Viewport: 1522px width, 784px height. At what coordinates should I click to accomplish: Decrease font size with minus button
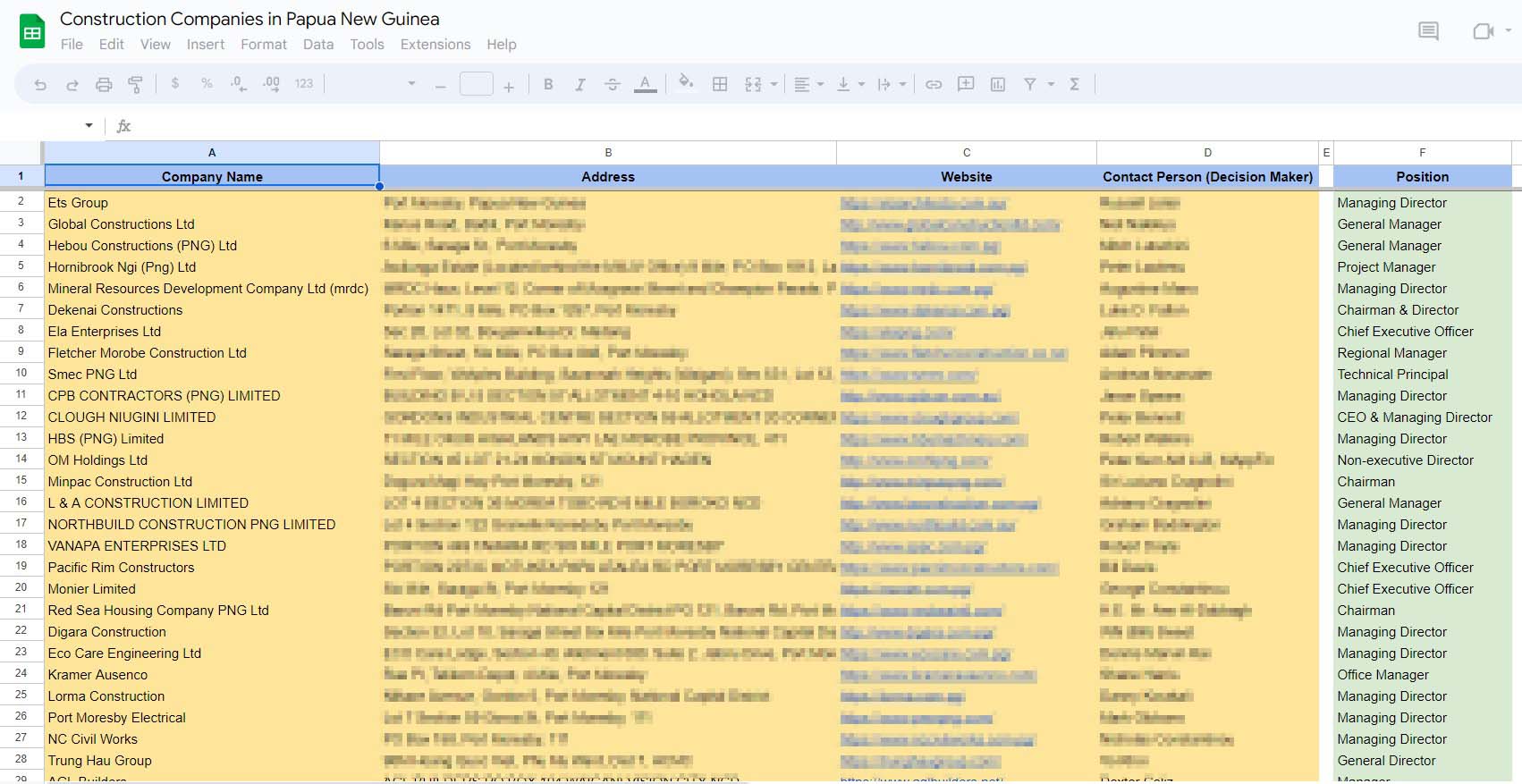click(440, 86)
